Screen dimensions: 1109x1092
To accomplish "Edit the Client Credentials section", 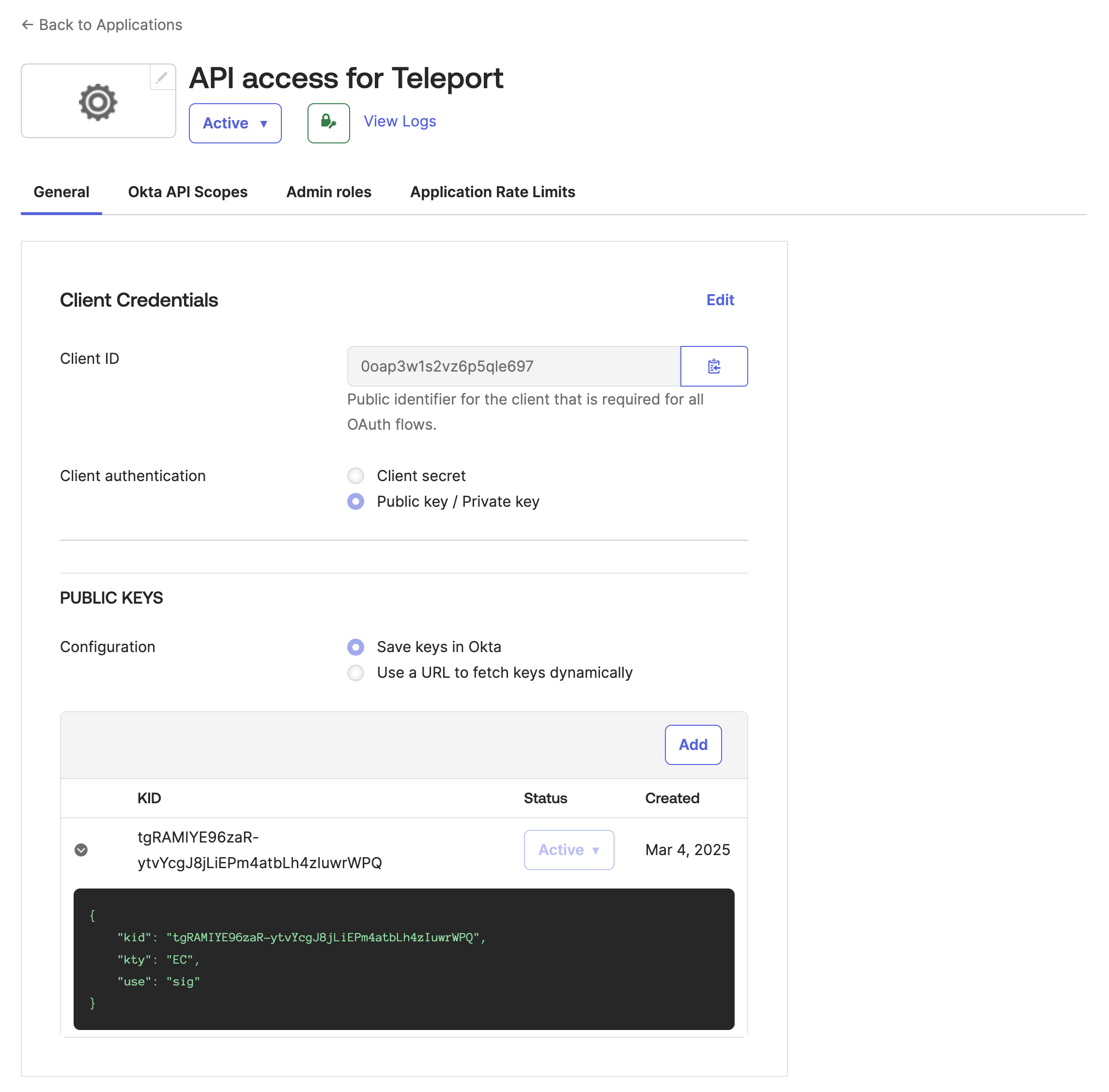I will point(720,300).
